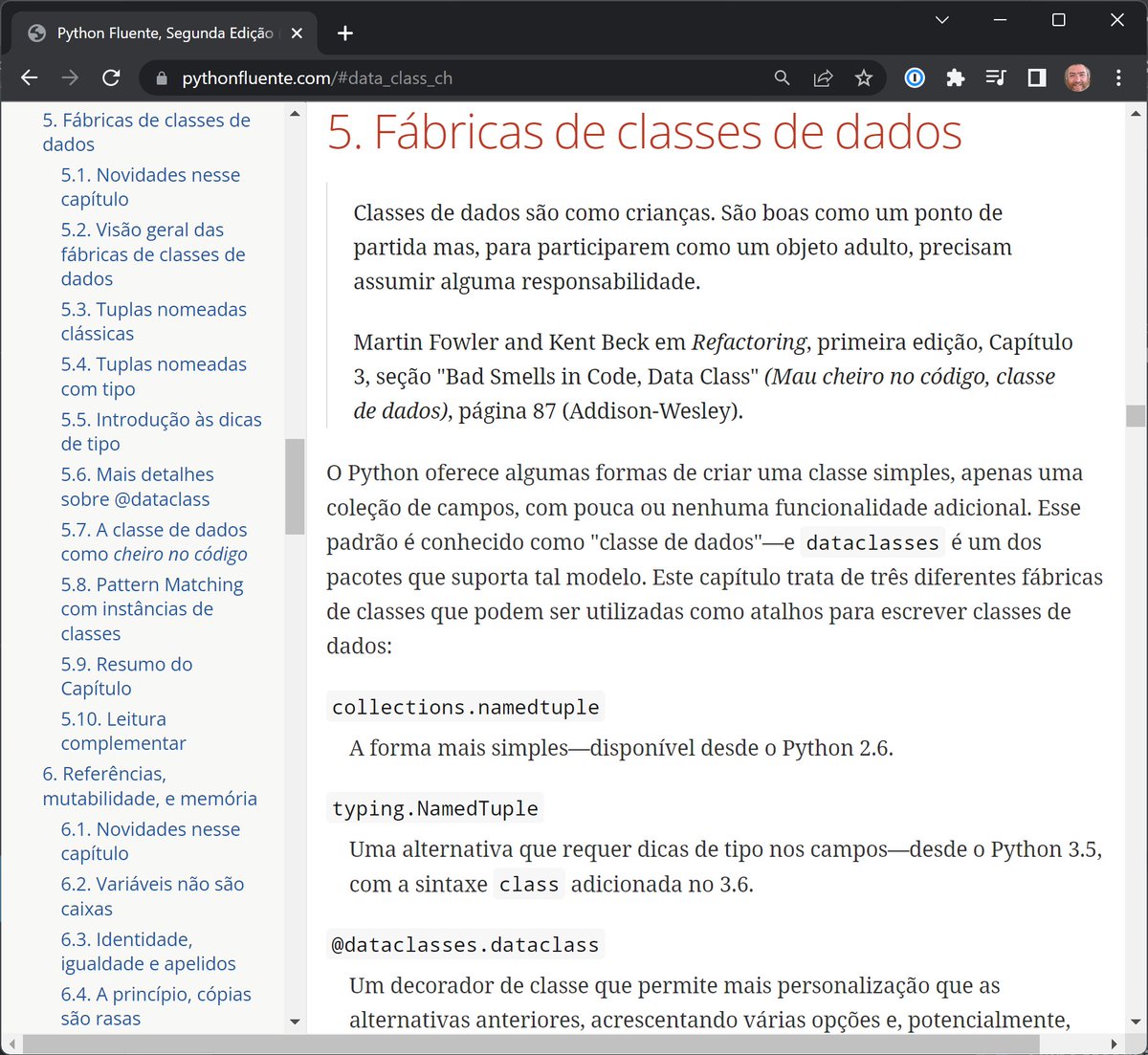Click inside the address bar
The image size is (1148, 1055).
[383, 77]
